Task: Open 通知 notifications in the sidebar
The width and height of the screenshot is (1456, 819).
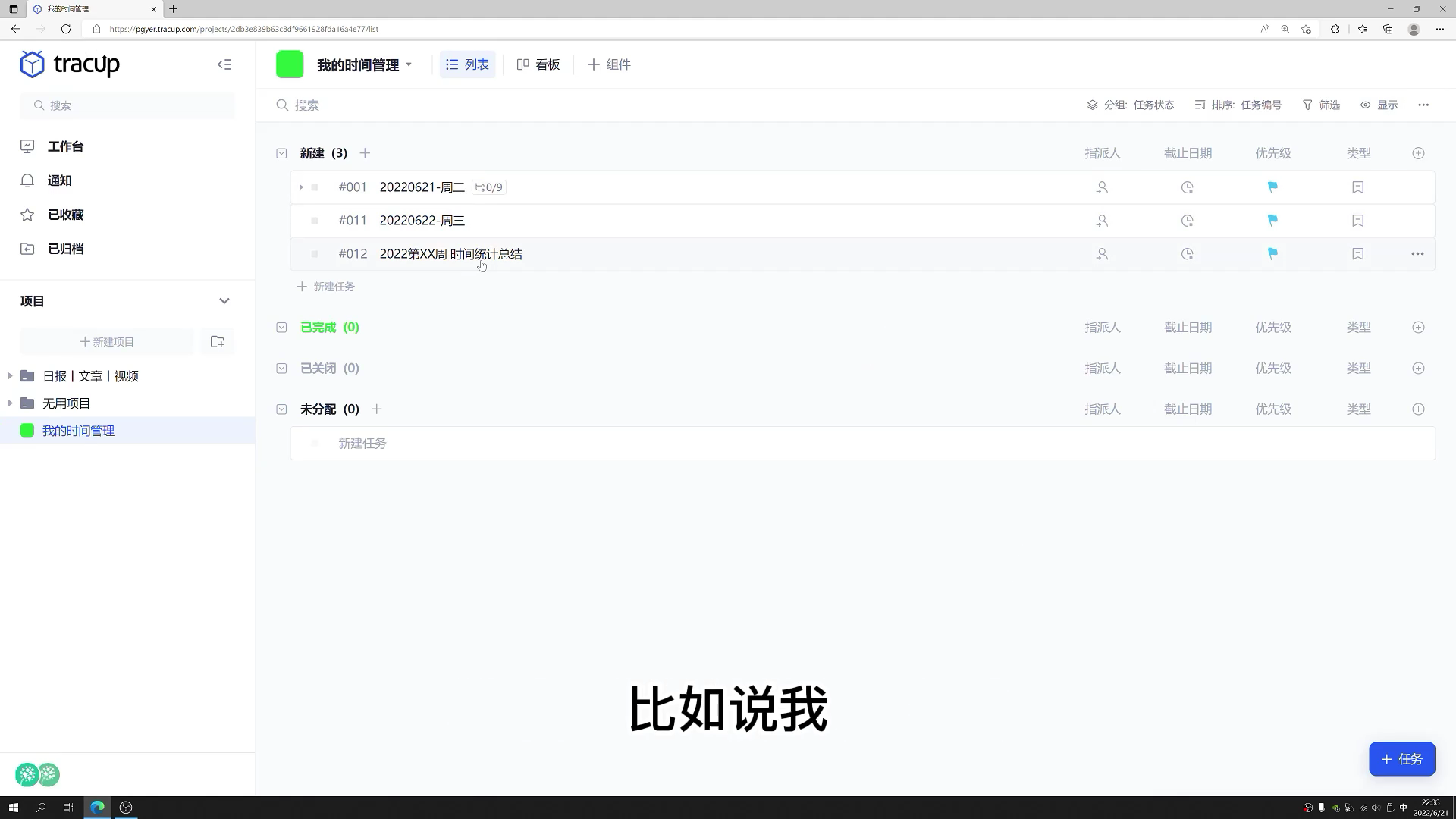Action: (58, 180)
